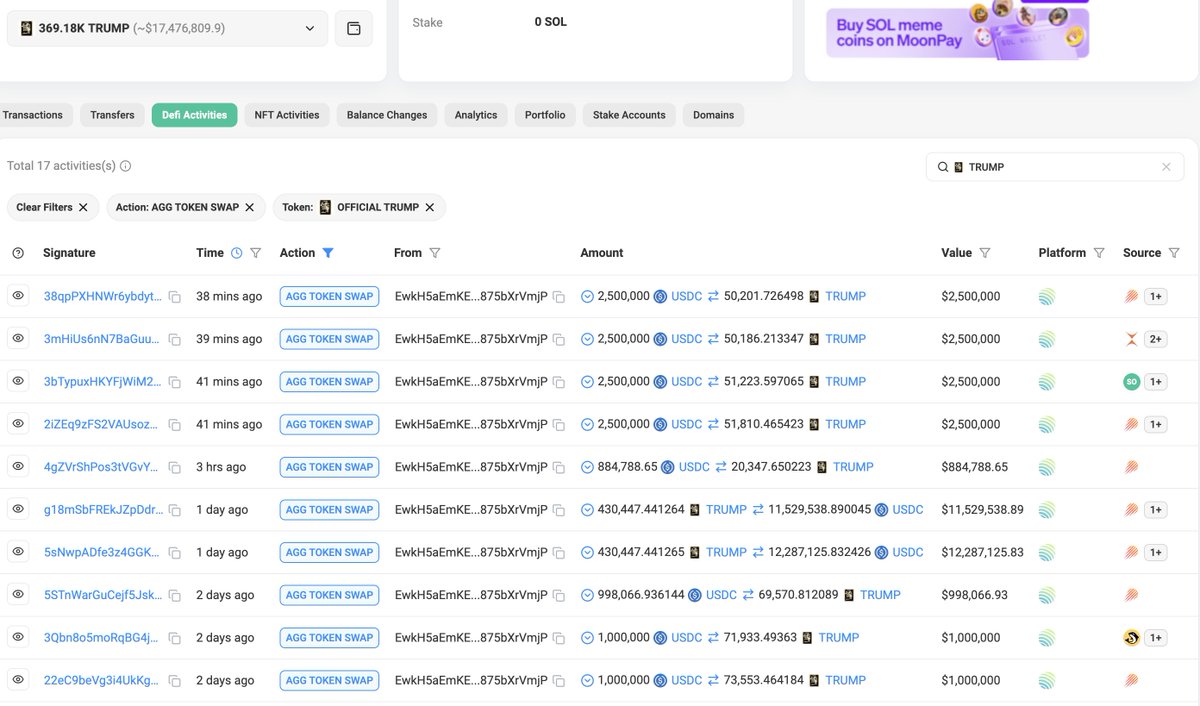Screen dimensions: 1200x706
Task: Open the NFT Activities tab
Action: pos(287,115)
